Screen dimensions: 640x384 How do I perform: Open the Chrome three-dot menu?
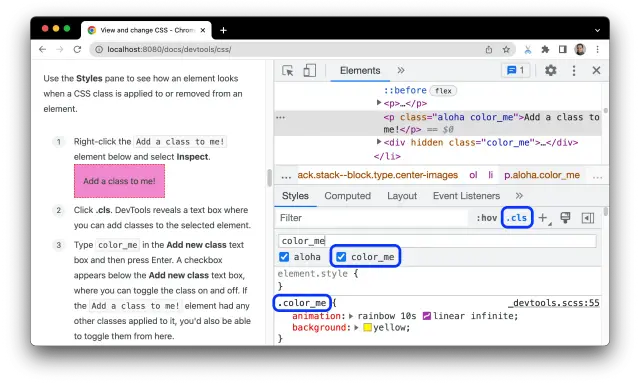[598, 49]
